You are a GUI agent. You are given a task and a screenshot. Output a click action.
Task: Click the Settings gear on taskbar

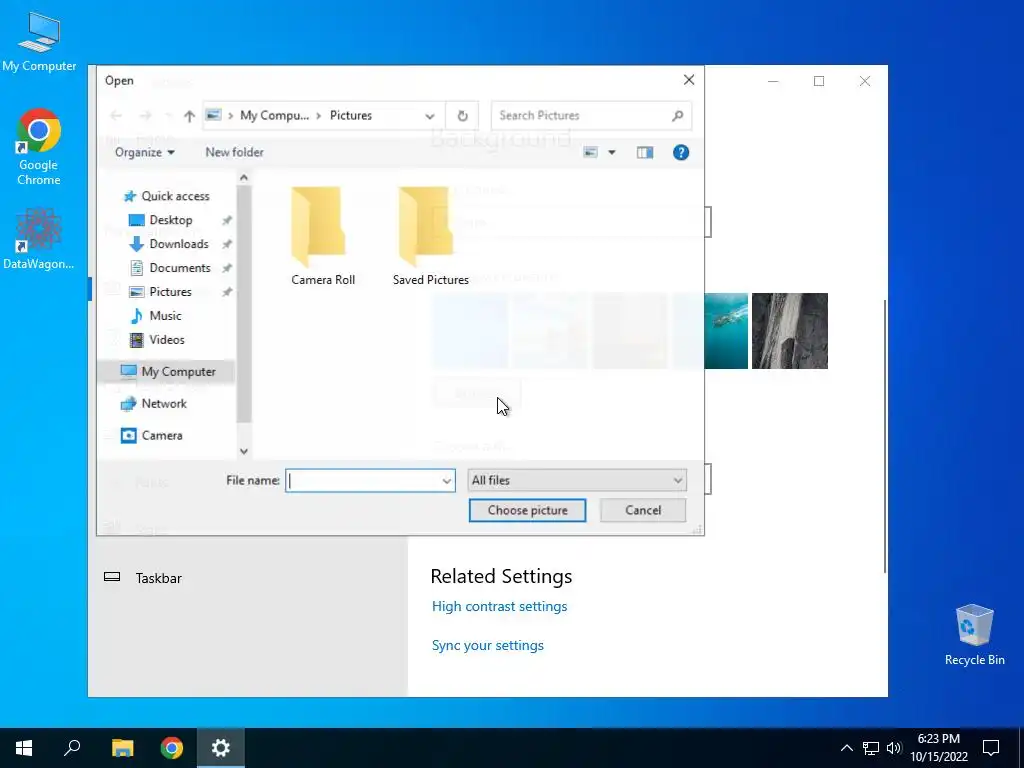(221, 748)
